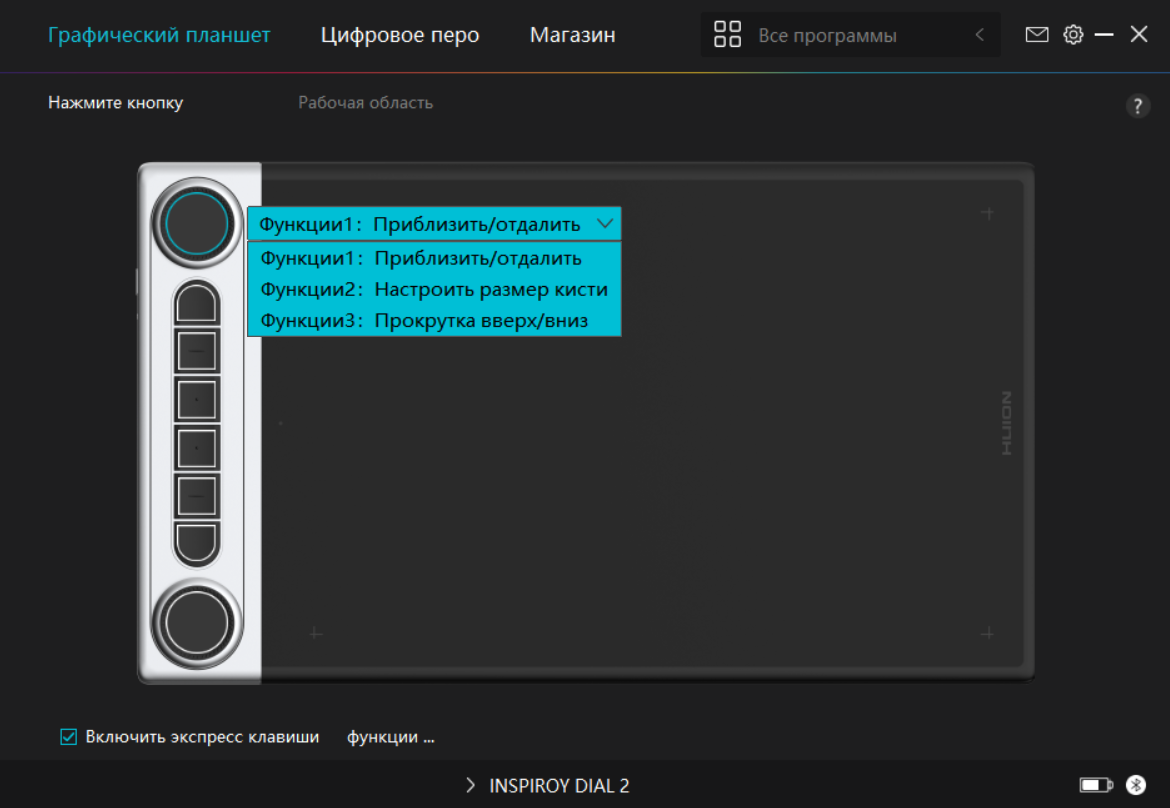Toggle the 'Включить экспресс клавиши' checkbox

pyautogui.click(x=69, y=737)
